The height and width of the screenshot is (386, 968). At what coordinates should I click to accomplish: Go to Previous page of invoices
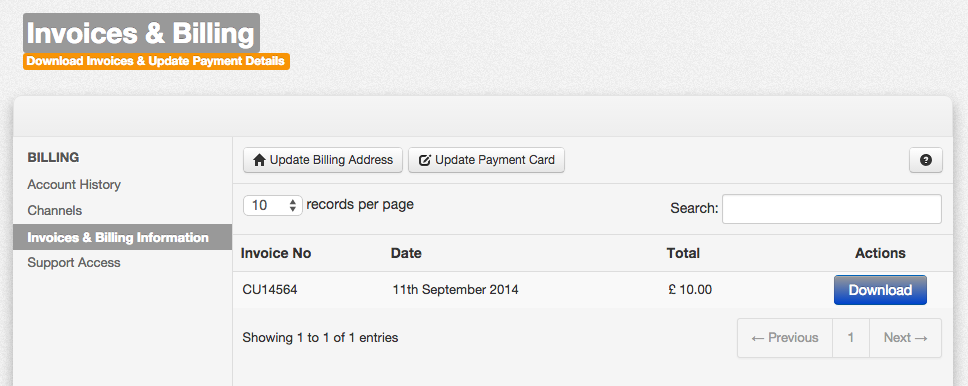785,338
